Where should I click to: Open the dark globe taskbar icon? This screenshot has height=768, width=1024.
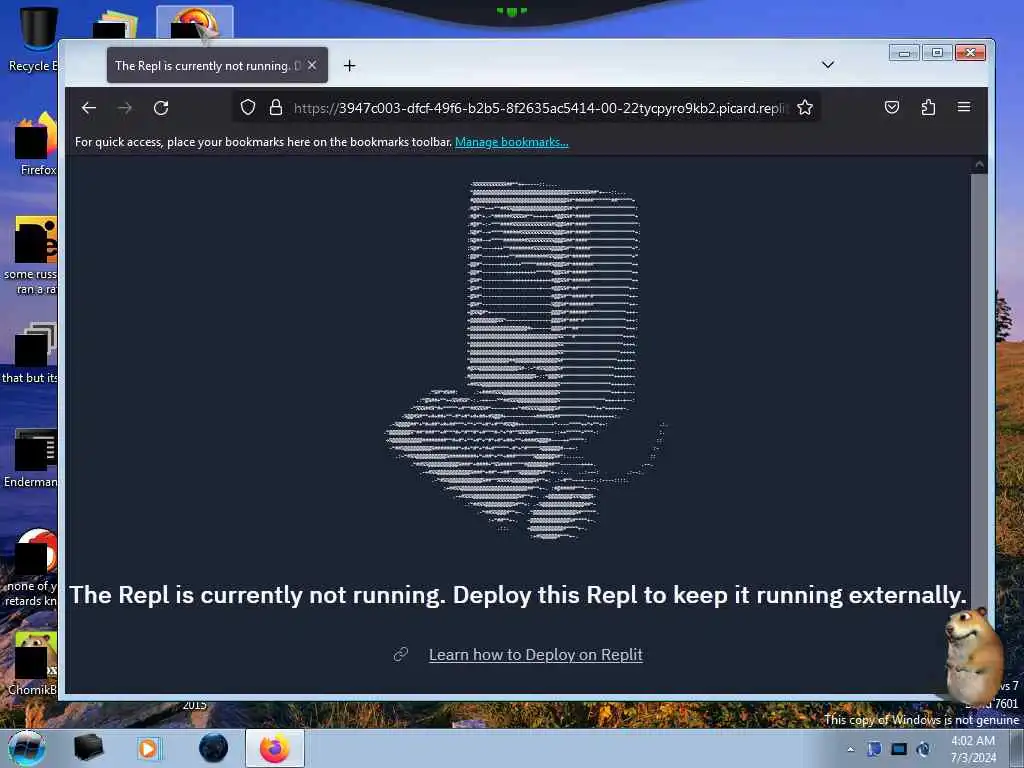tap(214, 748)
